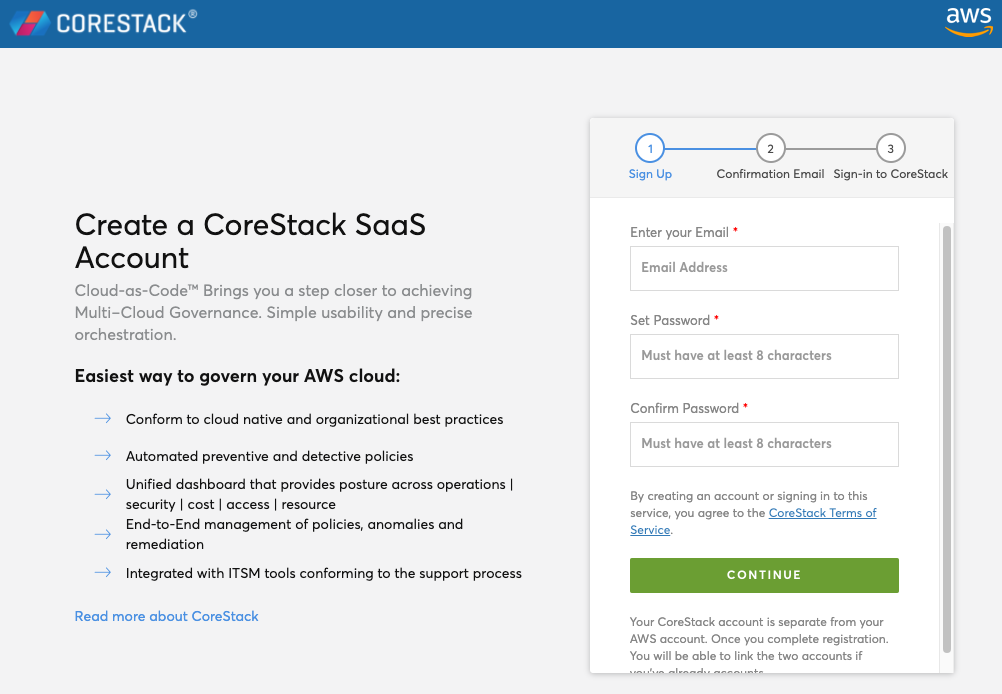Click the Cloud-as-Code description paragraph
The image size is (1002, 694).
[274, 312]
